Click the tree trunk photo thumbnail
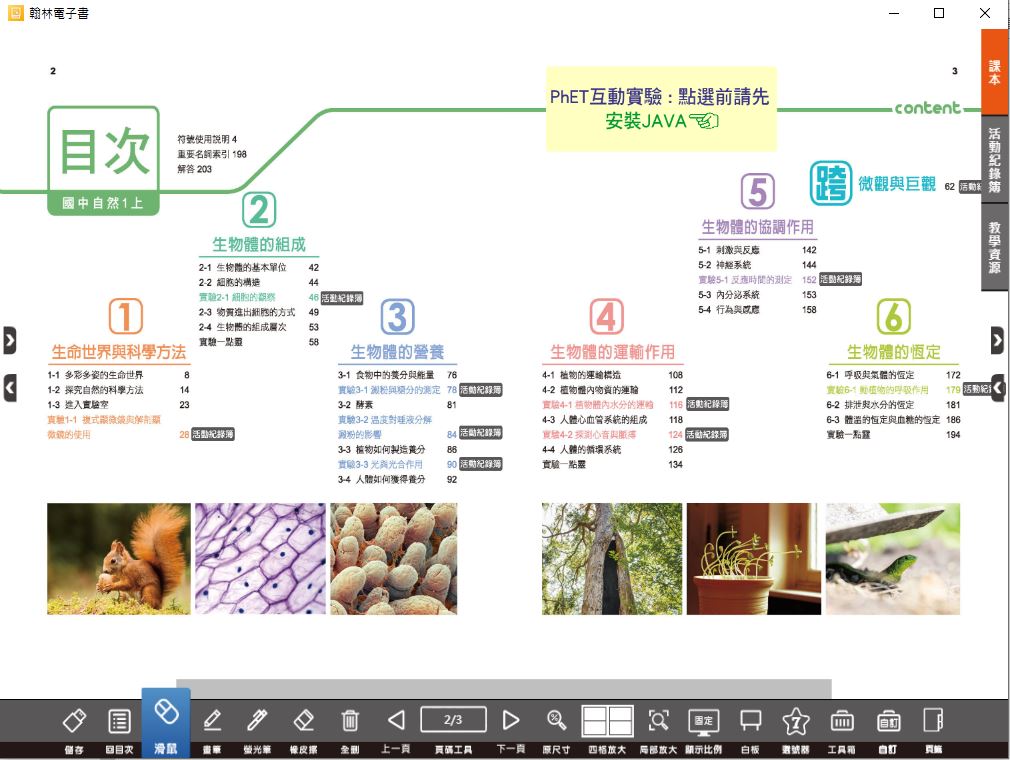The height and width of the screenshot is (760, 1010). tap(612, 558)
